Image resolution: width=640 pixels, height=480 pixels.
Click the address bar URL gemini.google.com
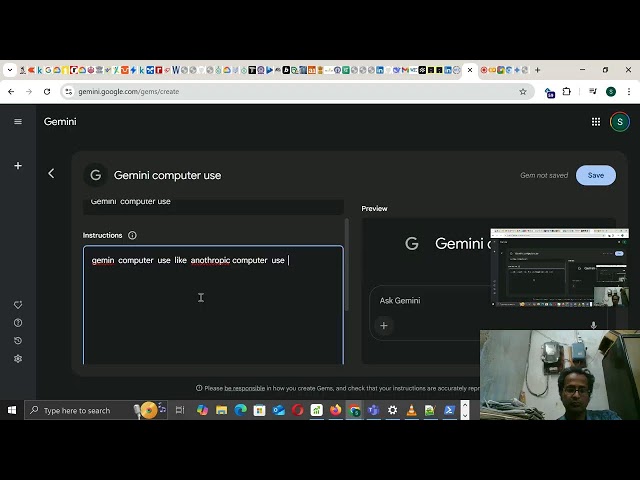tap(129, 91)
